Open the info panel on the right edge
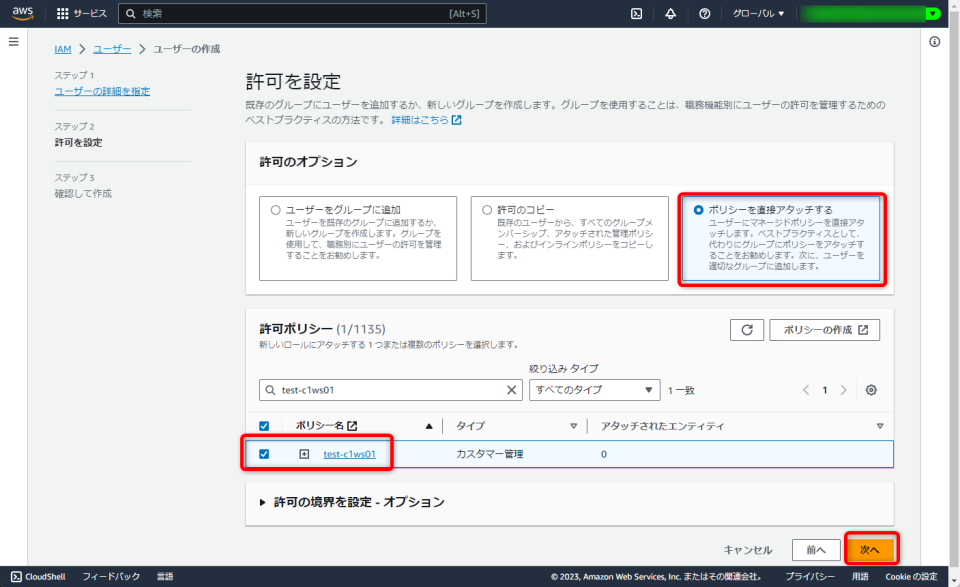This screenshot has width=960, height=587. tap(934, 40)
